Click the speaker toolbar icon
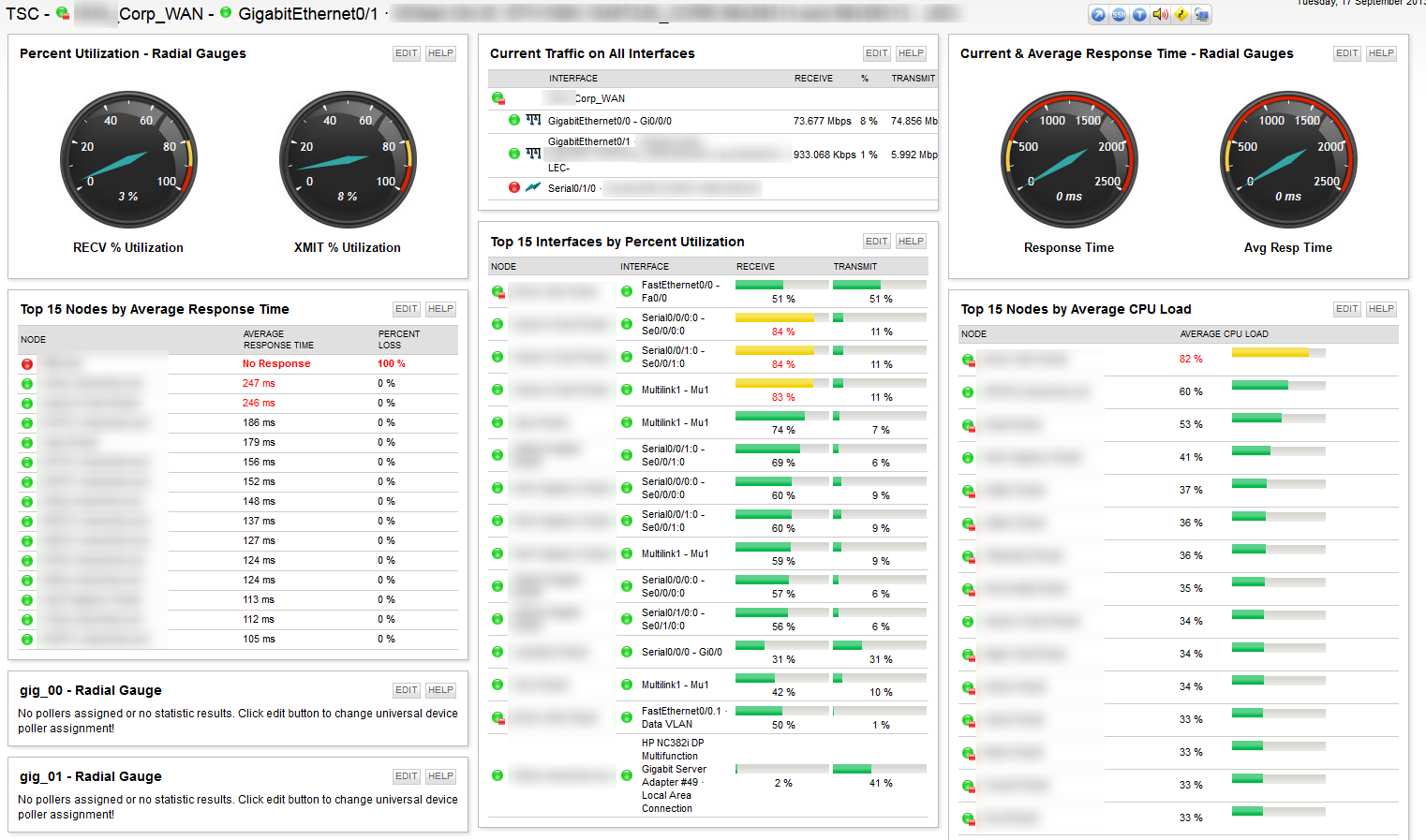1426x840 pixels. 1160,14
